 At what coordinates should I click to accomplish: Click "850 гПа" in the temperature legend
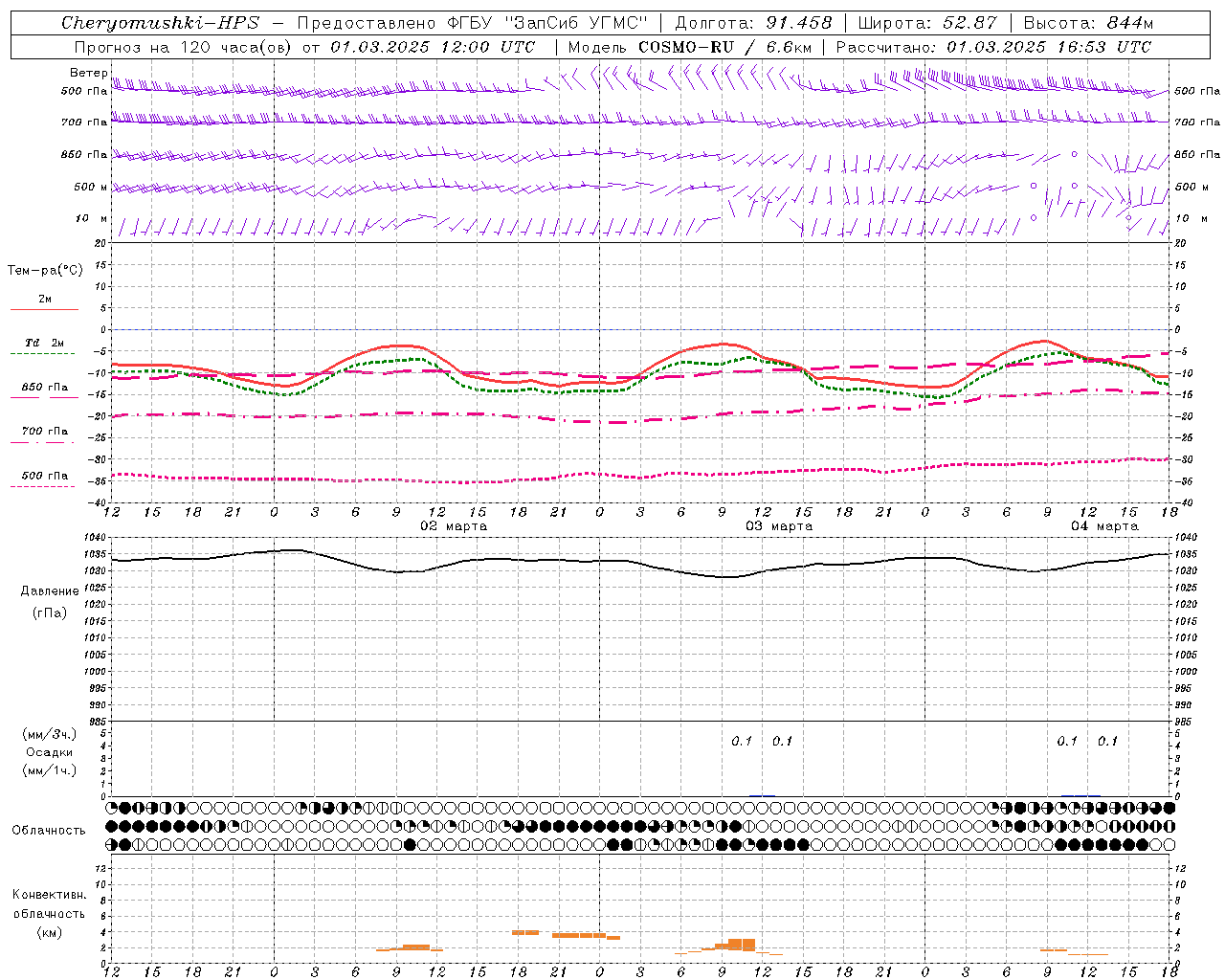pos(44,388)
